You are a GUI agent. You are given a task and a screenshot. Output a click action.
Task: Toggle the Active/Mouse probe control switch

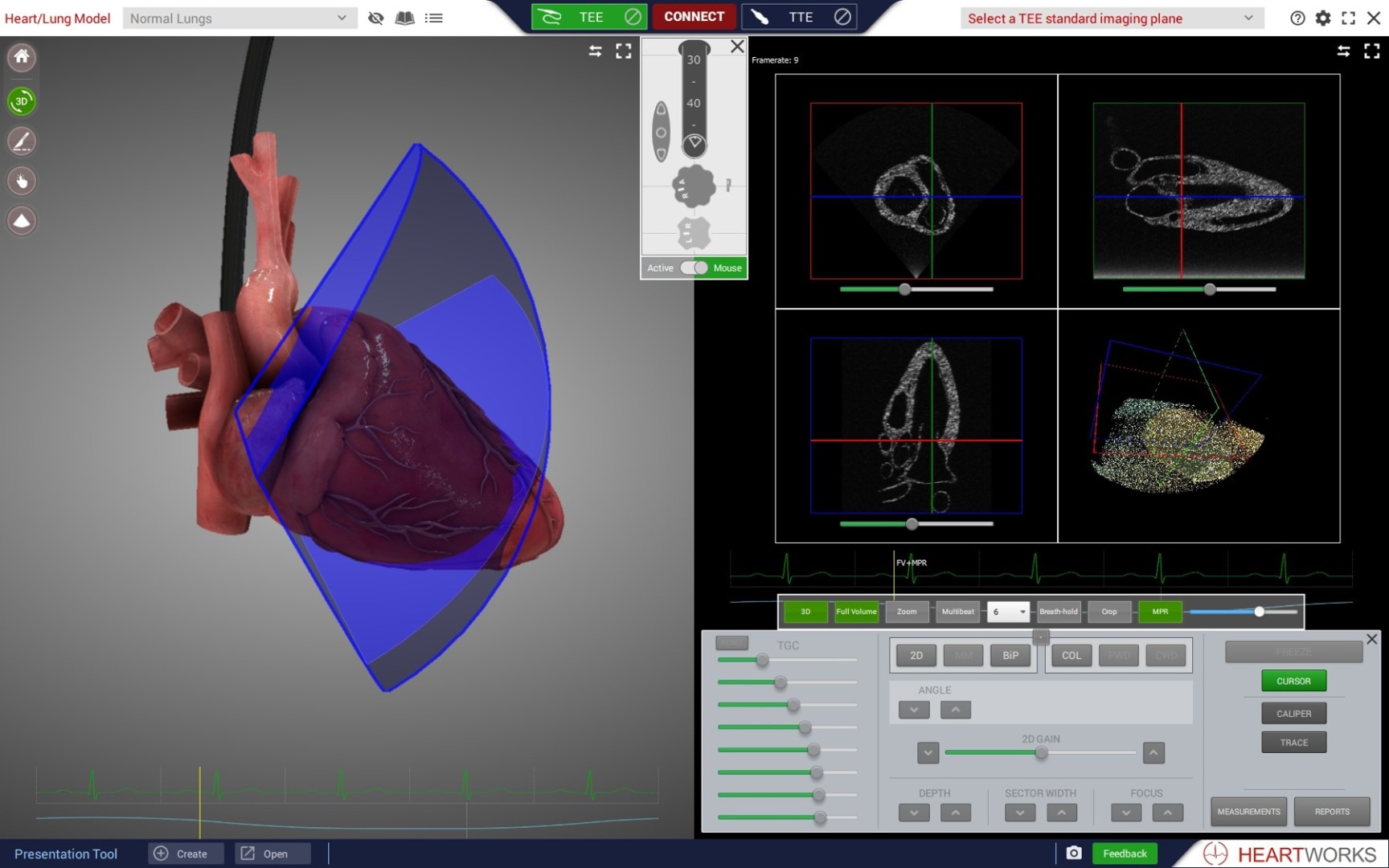[x=694, y=268]
